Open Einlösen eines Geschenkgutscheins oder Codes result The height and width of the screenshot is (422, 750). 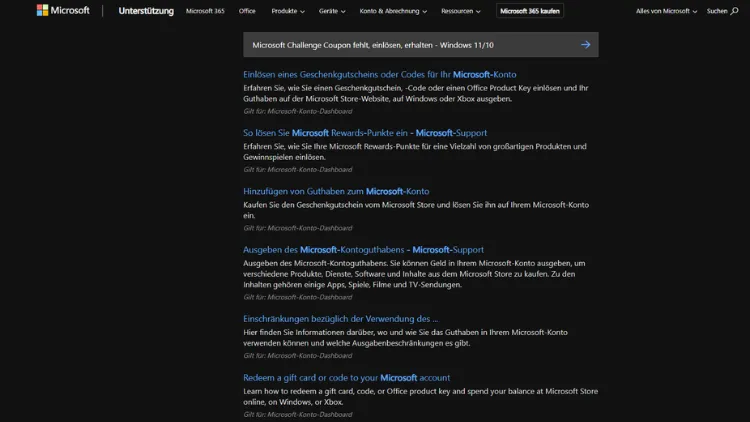click(x=379, y=74)
